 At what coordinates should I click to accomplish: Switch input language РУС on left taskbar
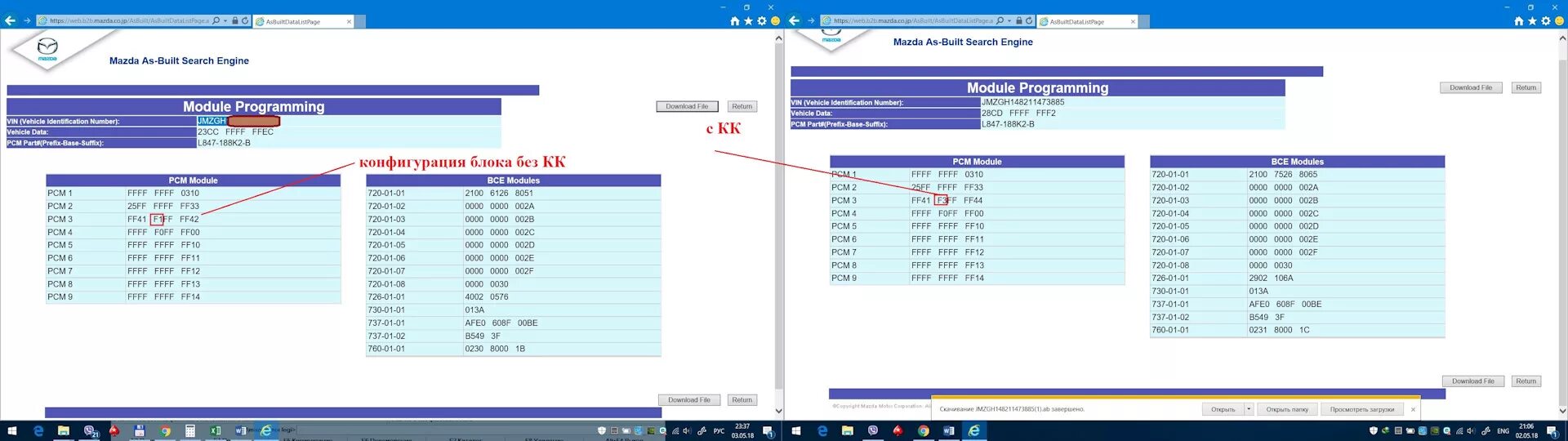[719, 431]
